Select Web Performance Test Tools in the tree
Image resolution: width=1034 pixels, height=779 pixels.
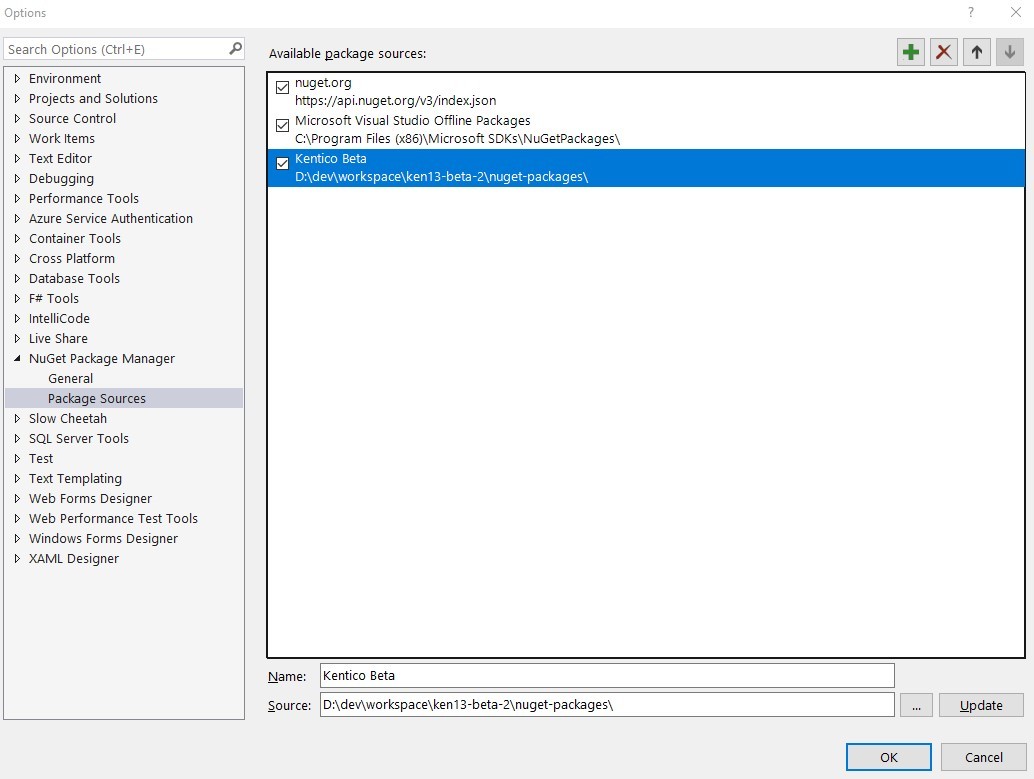coord(113,518)
